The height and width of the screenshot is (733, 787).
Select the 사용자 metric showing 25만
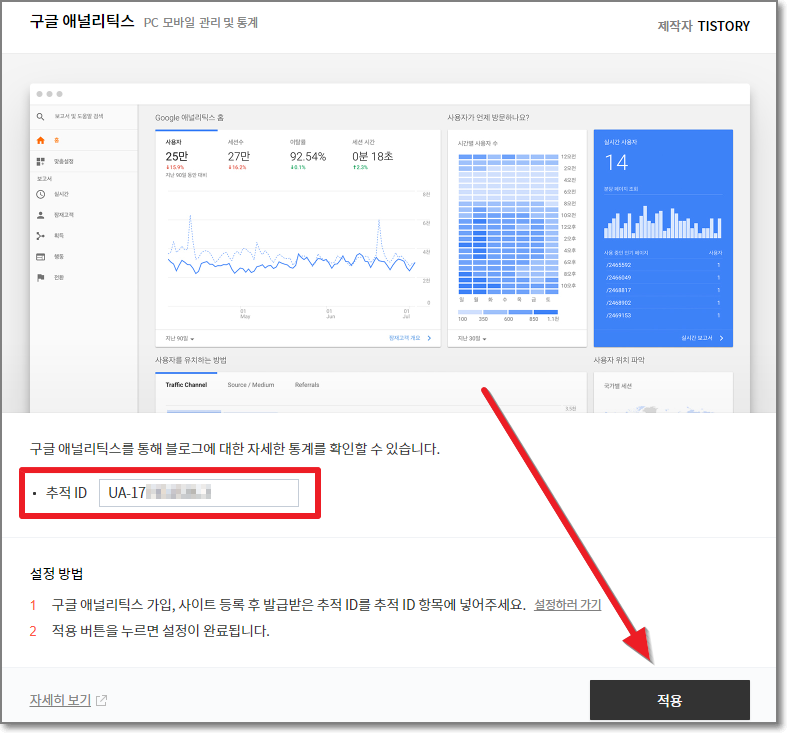tap(186, 158)
